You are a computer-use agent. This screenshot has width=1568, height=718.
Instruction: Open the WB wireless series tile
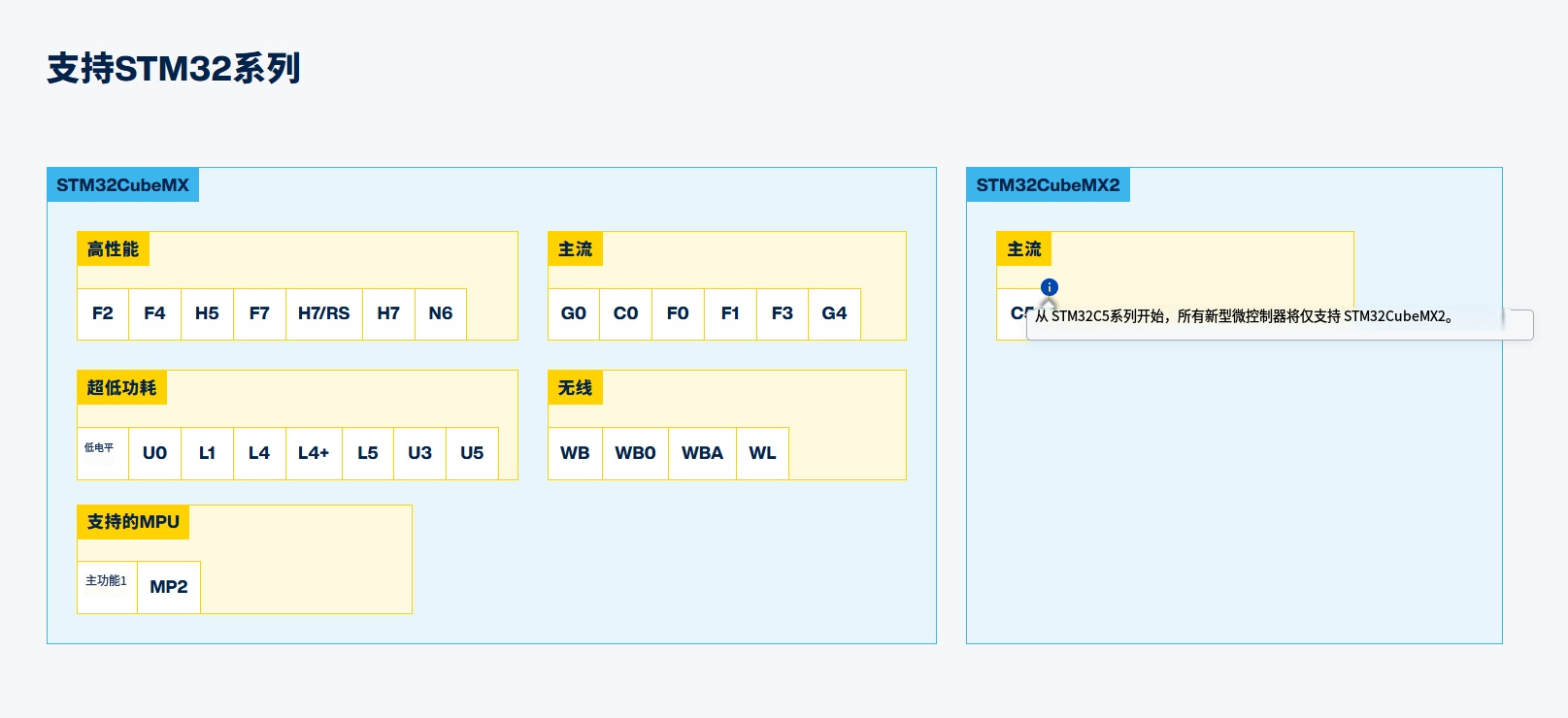pos(575,453)
